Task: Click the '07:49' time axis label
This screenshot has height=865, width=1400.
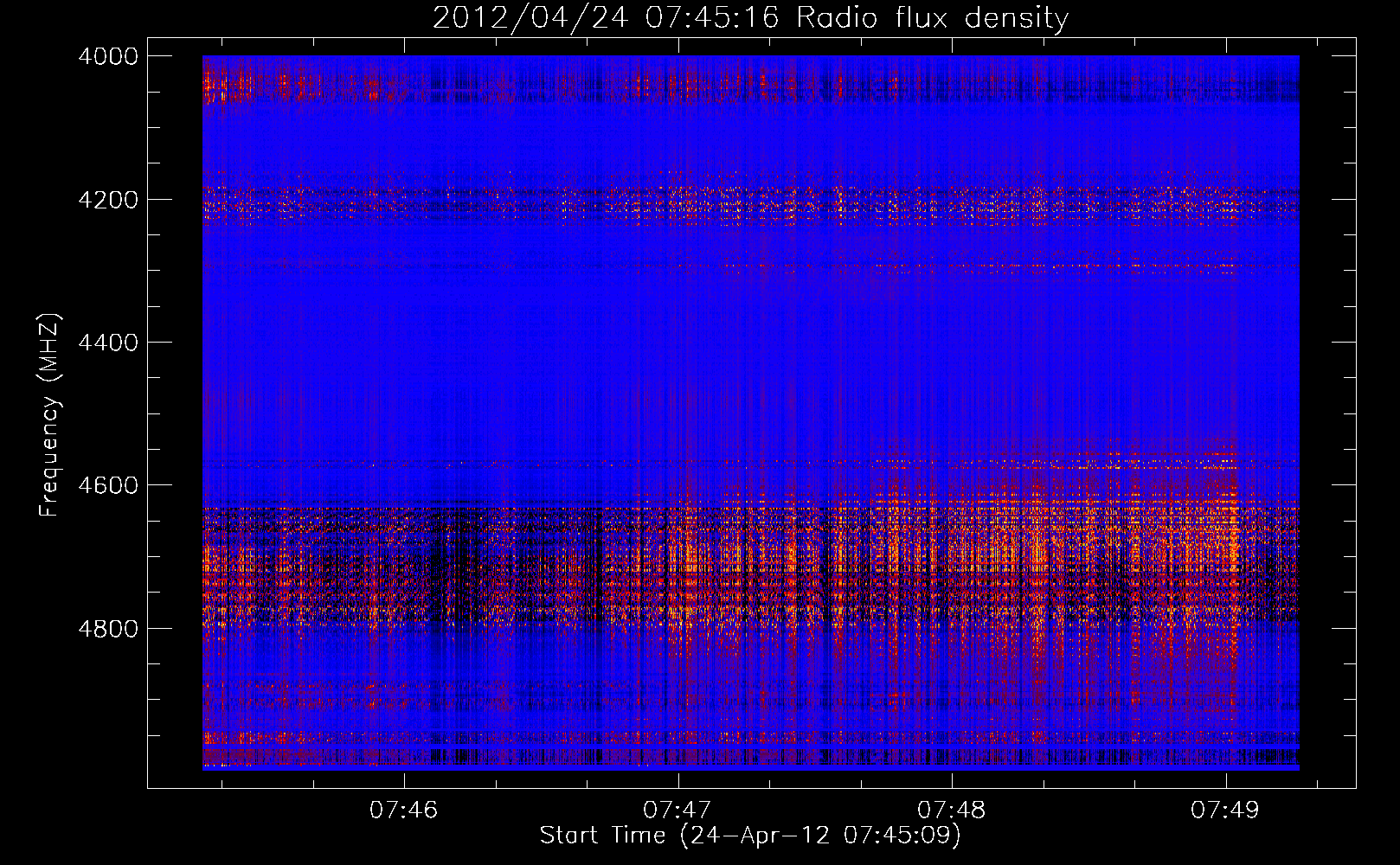Action: (x=1225, y=811)
